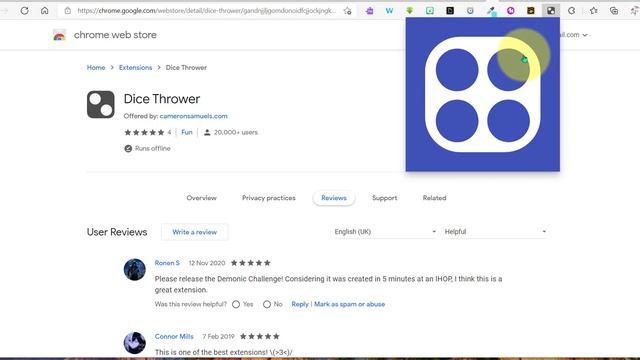Open the purple robot extension
Image resolution: width=640 pixels, height=360 pixels.
[x=370, y=11]
